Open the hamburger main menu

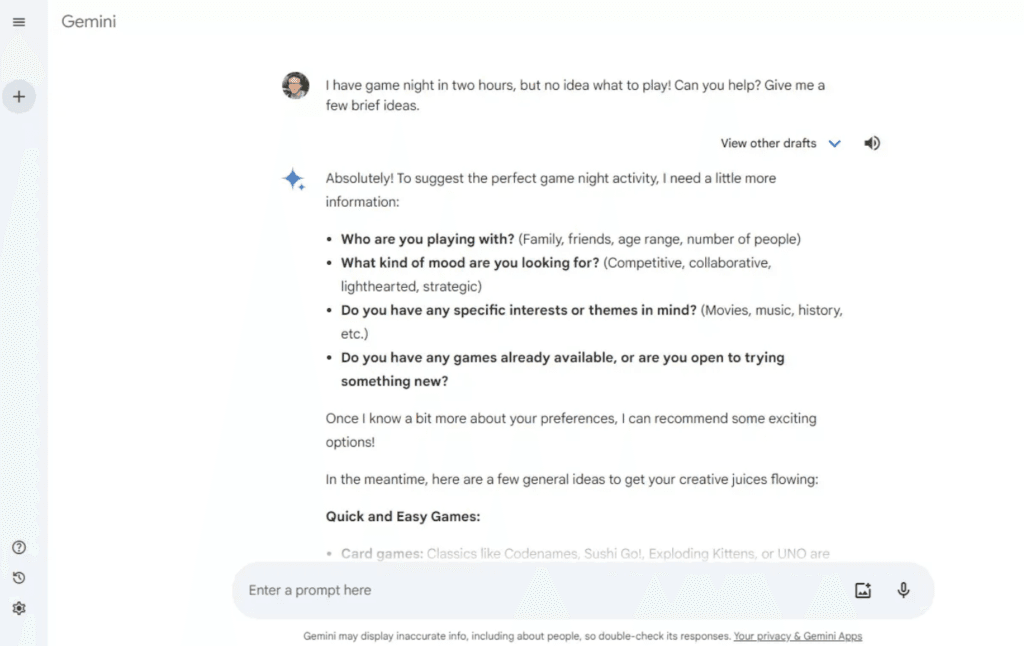point(19,22)
